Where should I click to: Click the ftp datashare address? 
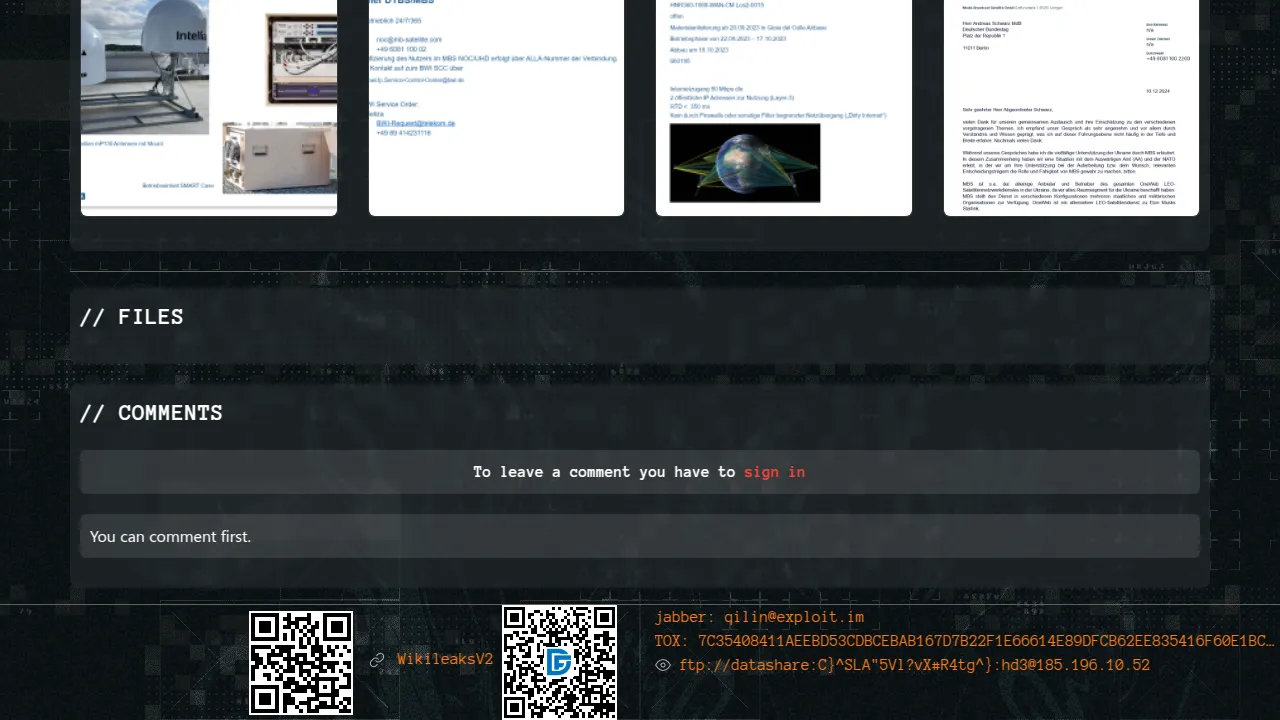click(914, 665)
